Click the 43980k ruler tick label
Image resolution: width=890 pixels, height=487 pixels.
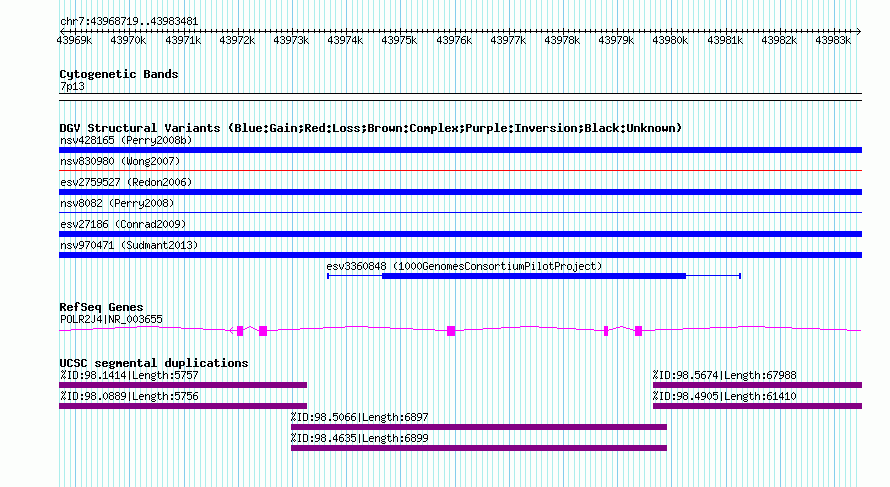point(670,40)
